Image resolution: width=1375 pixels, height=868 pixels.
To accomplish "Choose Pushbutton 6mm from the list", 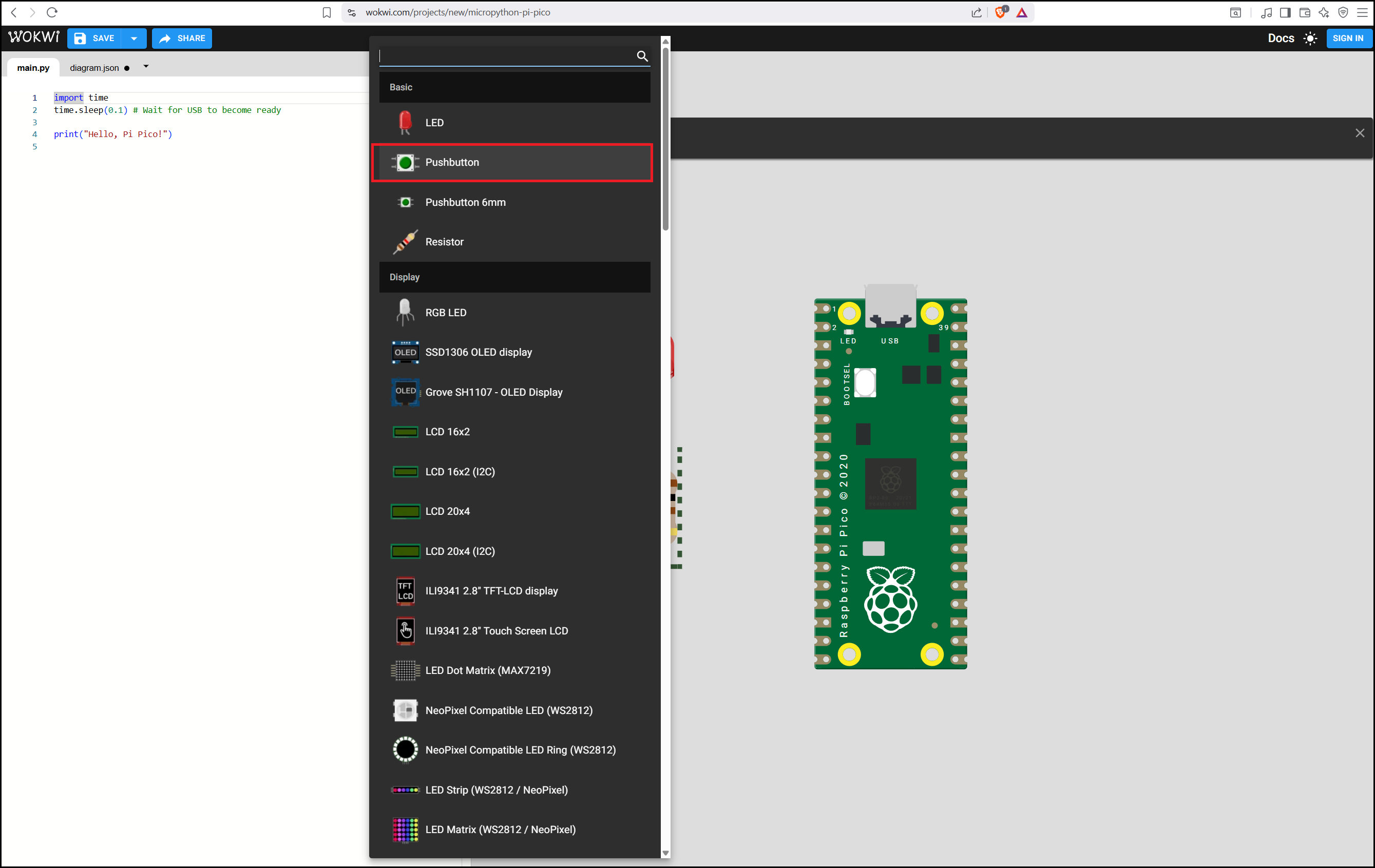I will point(514,203).
